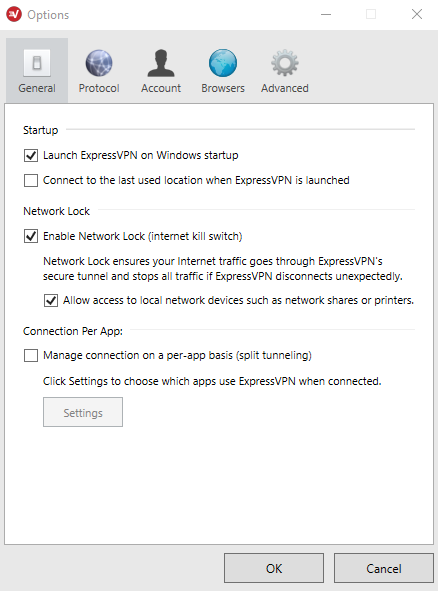Click the Network Lock description paragraph
Image resolution: width=438 pixels, height=591 pixels.
point(223,268)
